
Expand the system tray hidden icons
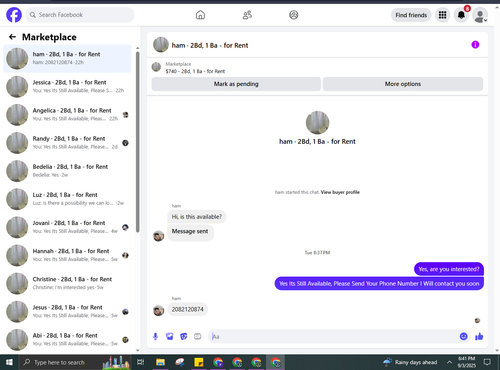click(449, 362)
